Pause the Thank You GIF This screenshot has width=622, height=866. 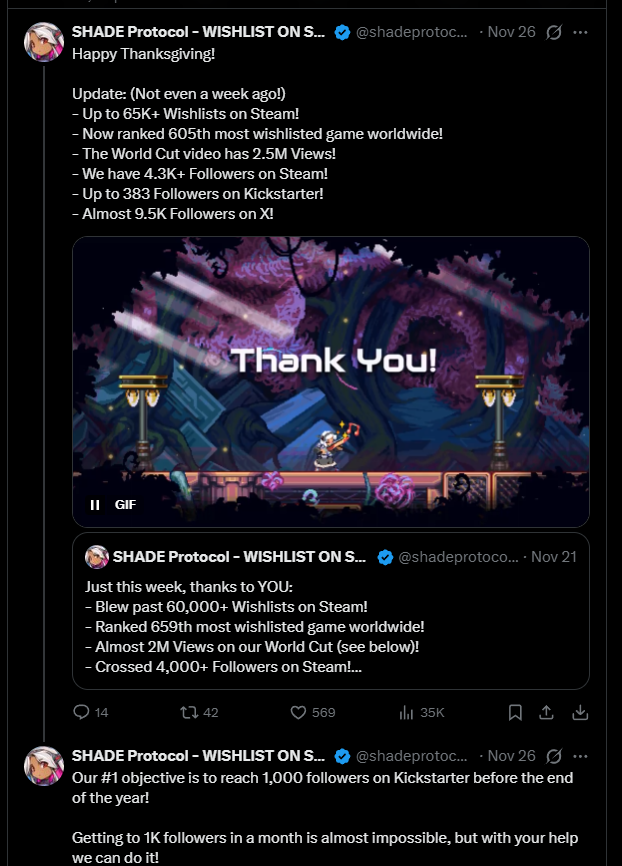95,505
